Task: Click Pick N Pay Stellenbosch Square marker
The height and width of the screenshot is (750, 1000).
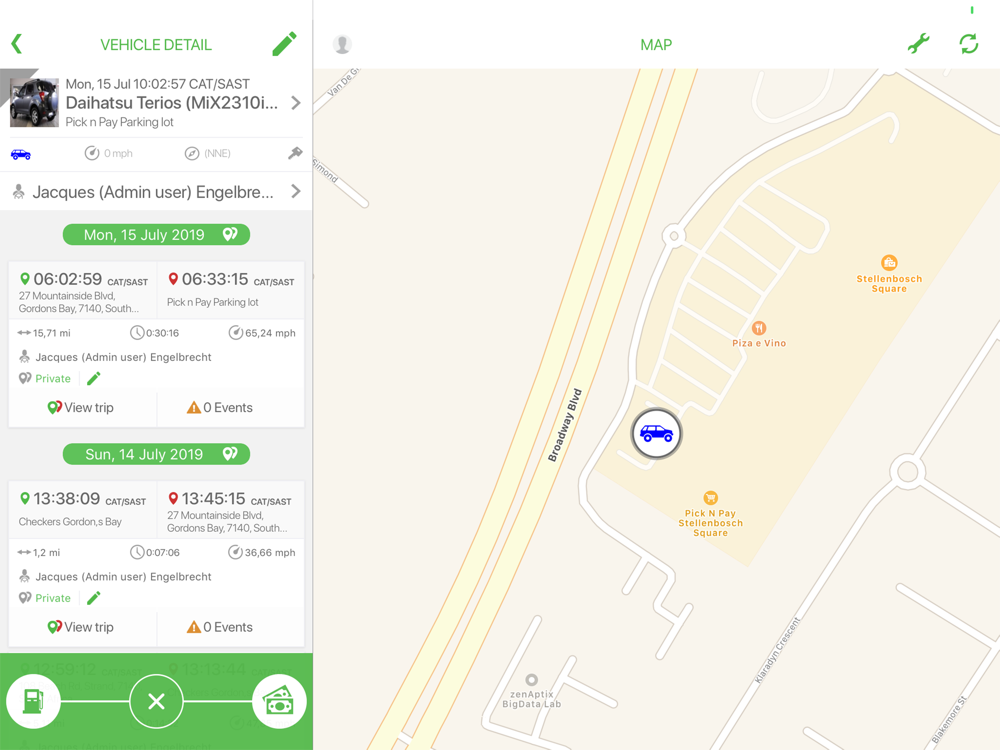Action: point(710,497)
